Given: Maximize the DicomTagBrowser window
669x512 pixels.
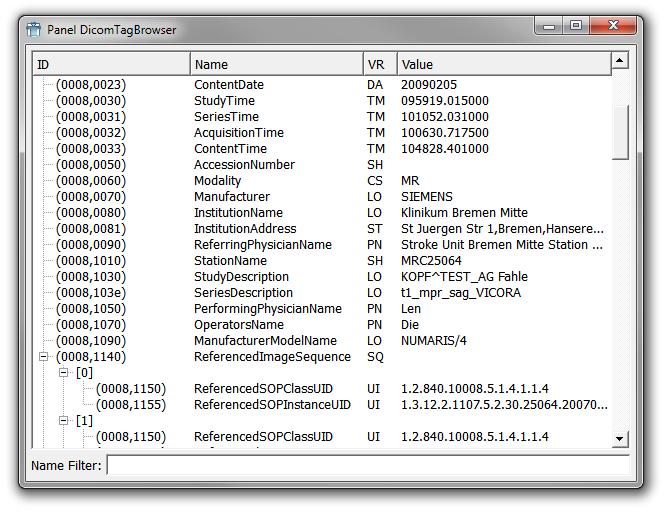Looking at the screenshot, I should coord(575,25).
